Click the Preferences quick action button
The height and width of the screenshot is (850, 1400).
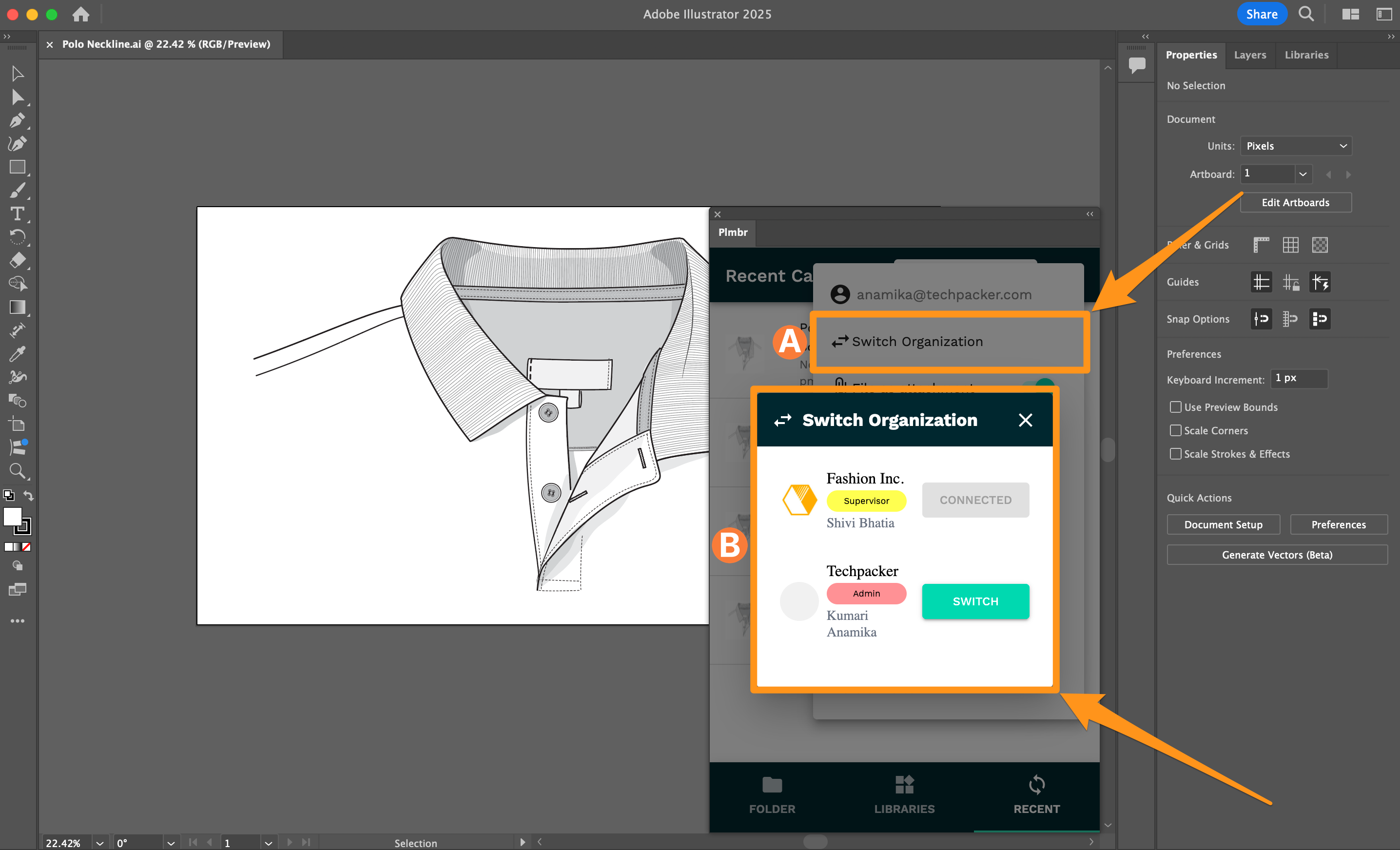1339,524
